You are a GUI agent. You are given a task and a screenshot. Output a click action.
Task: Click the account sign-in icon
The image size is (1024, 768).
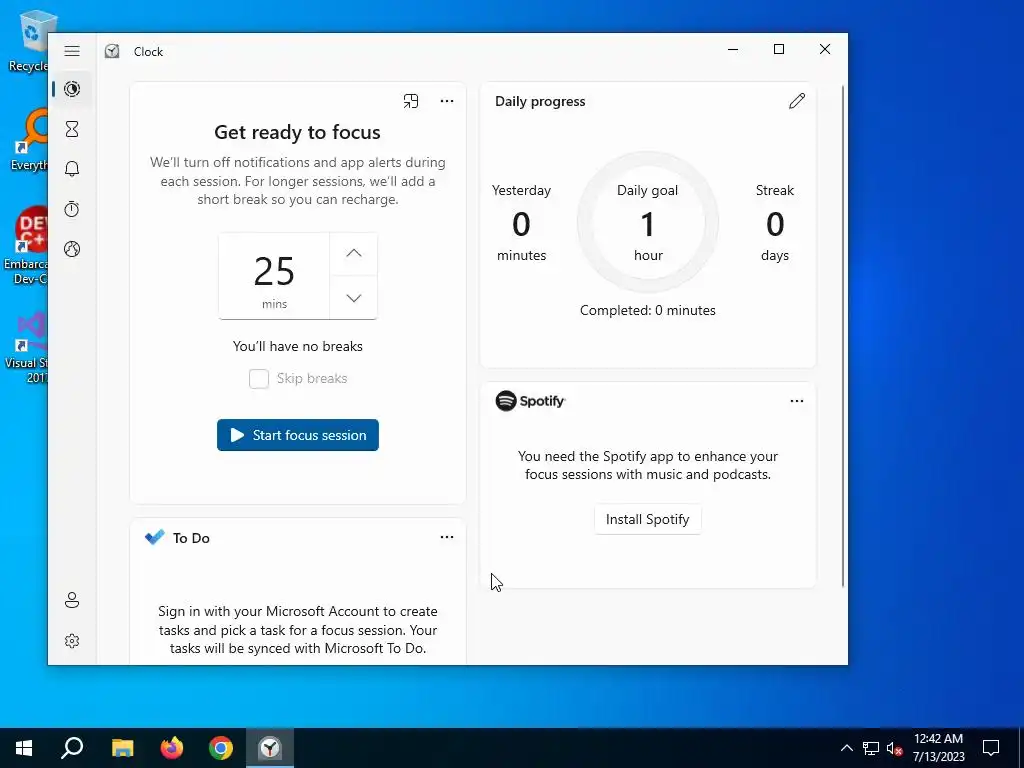point(72,600)
